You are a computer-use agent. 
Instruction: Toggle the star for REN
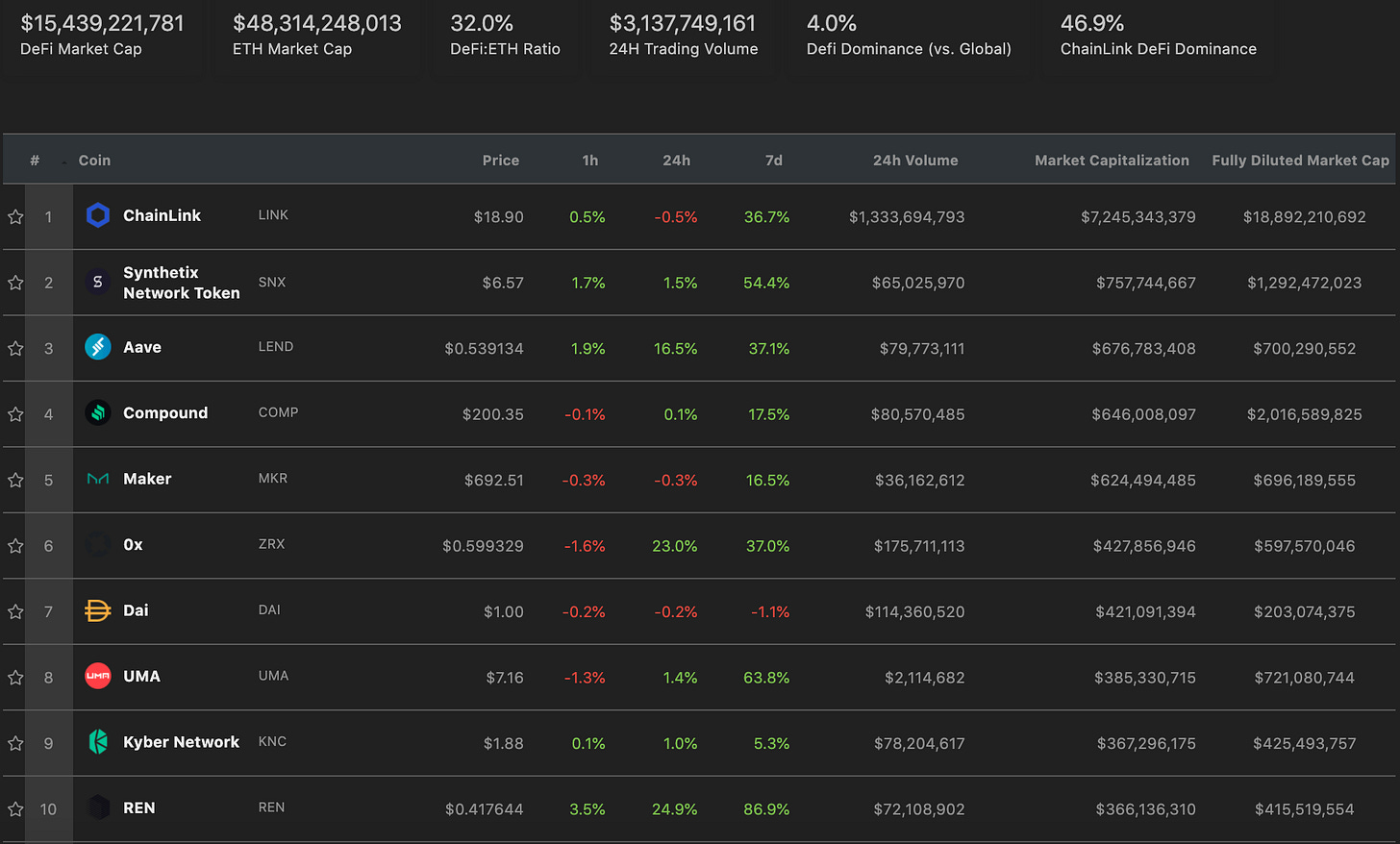click(15, 808)
